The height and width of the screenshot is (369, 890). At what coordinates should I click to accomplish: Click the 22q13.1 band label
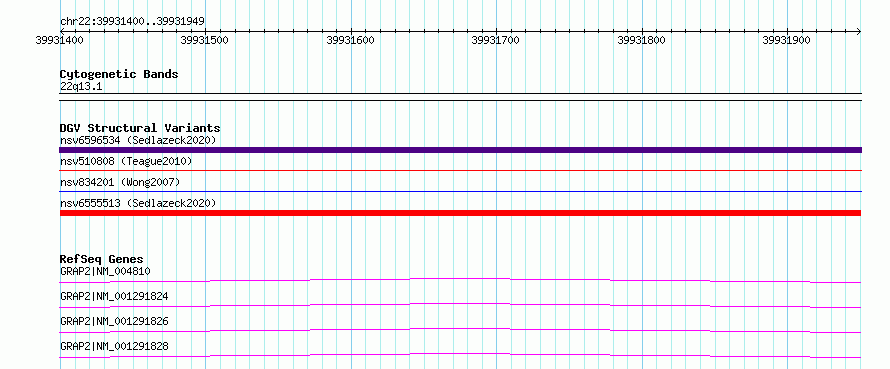pos(81,87)
